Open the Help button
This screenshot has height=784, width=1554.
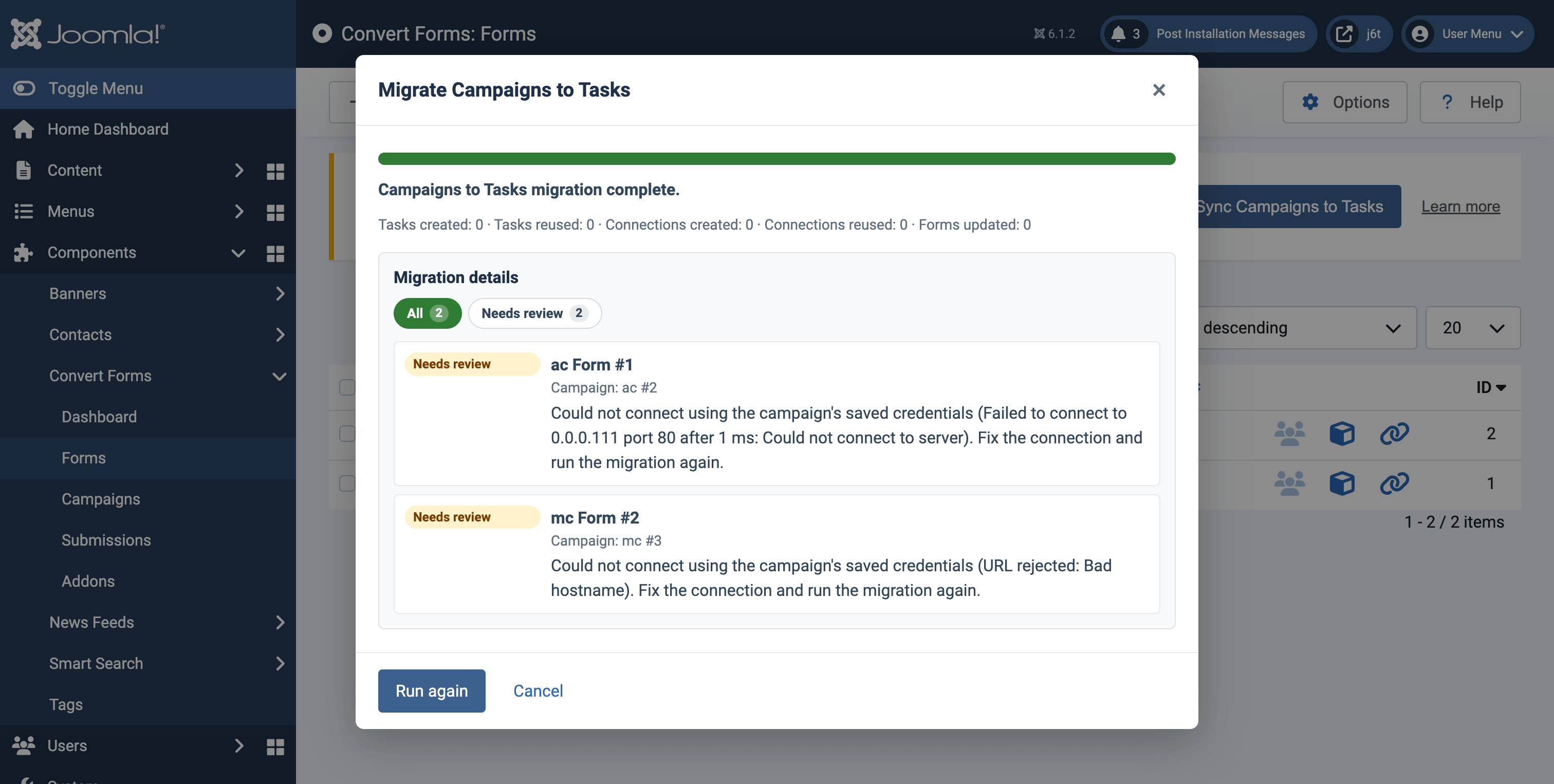(x=1470, y=102)
